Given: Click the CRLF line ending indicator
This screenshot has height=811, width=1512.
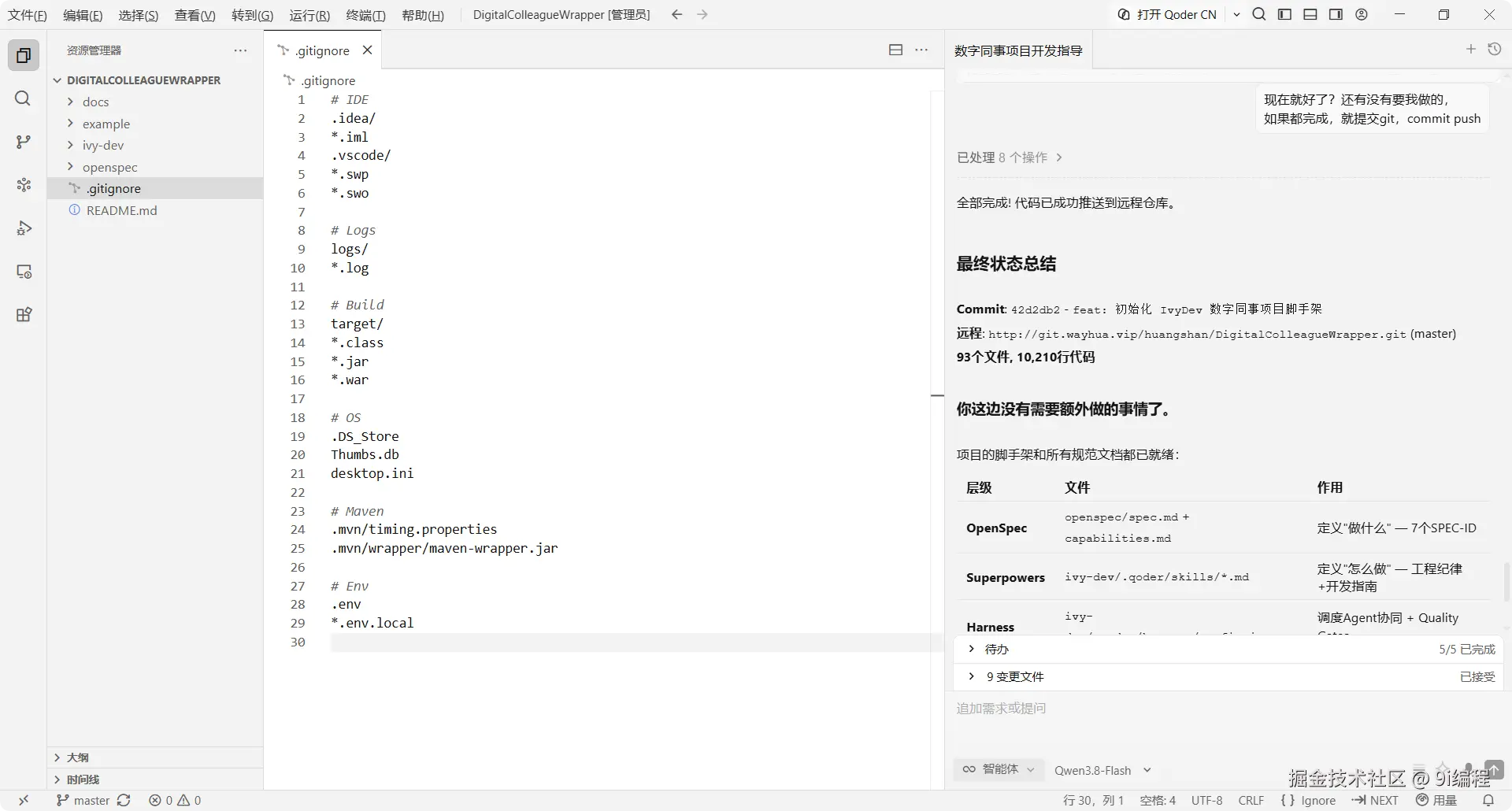Looking at the screenshot, I should tap(1251, 800).
